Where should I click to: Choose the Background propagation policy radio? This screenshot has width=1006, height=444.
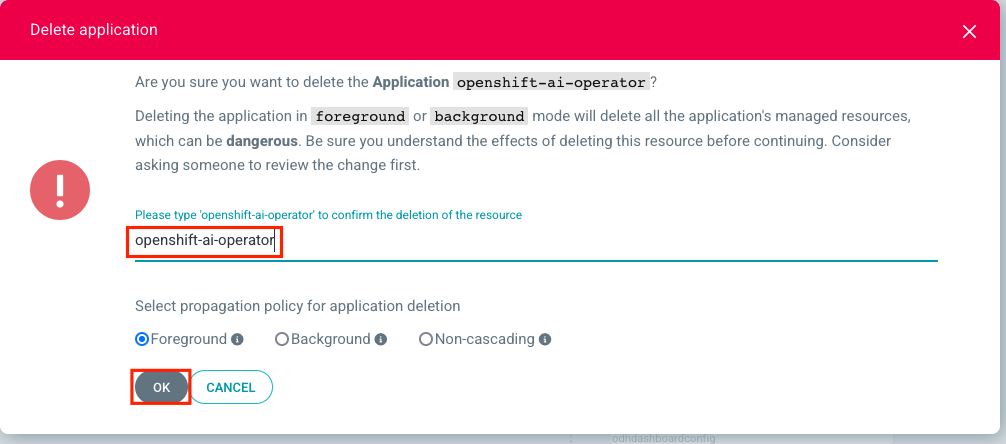(282, 339)
